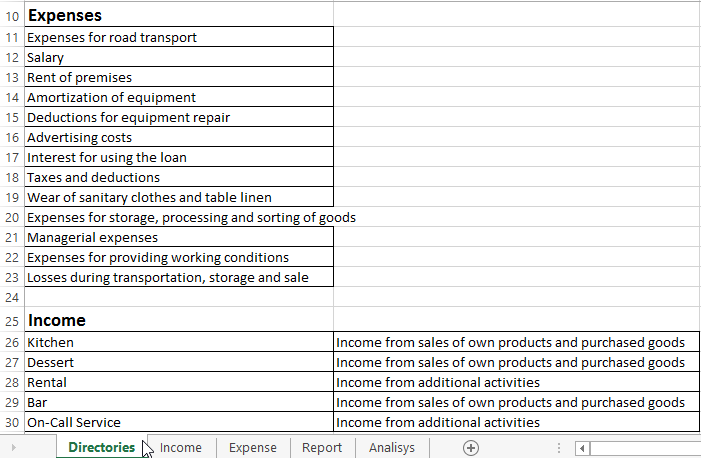Viewport: 701px width, 458px height.
Task: Select 'Income from additional activities' beside On-Call Service
Action: 516,422
